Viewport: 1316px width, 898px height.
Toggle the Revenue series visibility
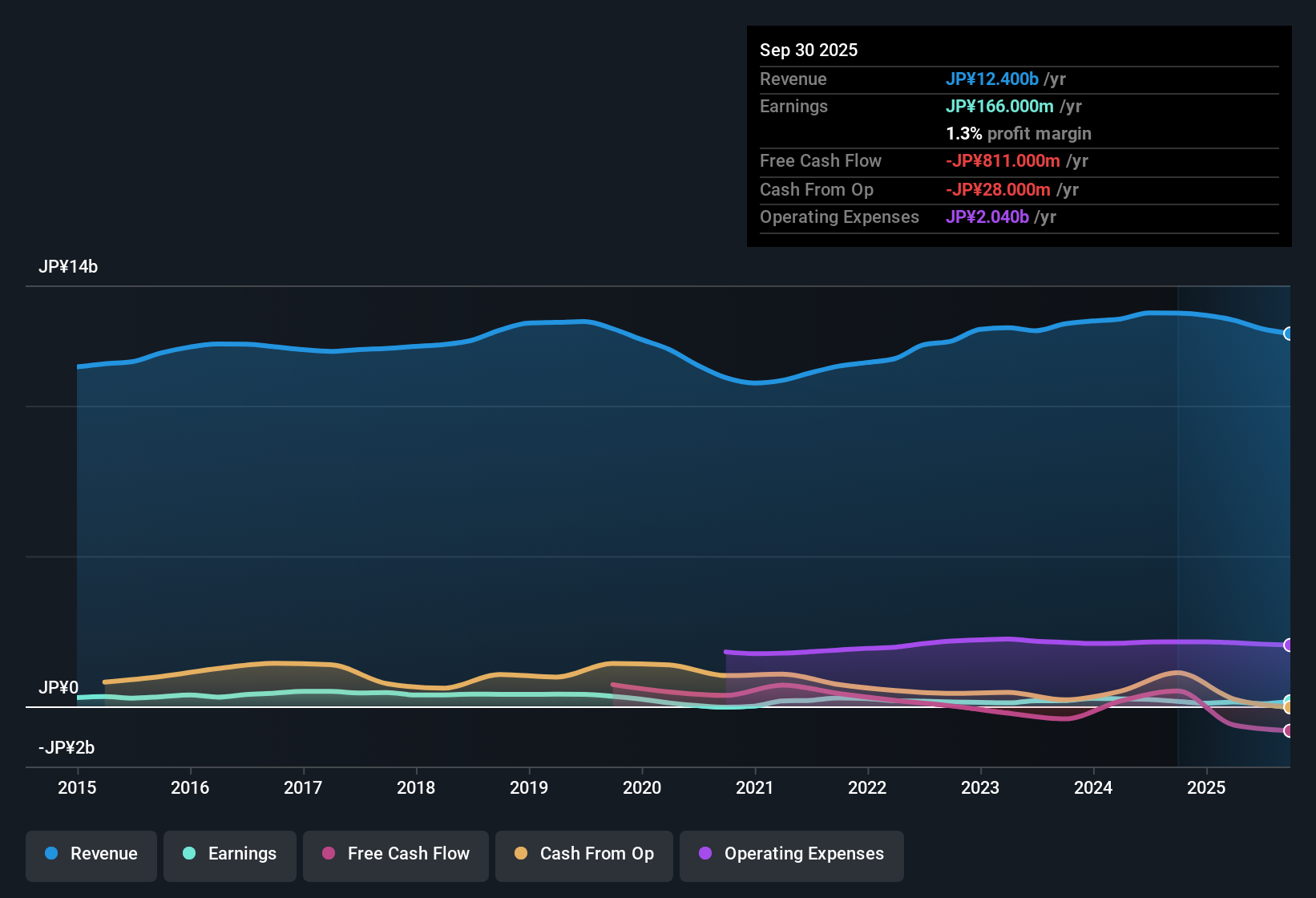(x=91, y=854)
